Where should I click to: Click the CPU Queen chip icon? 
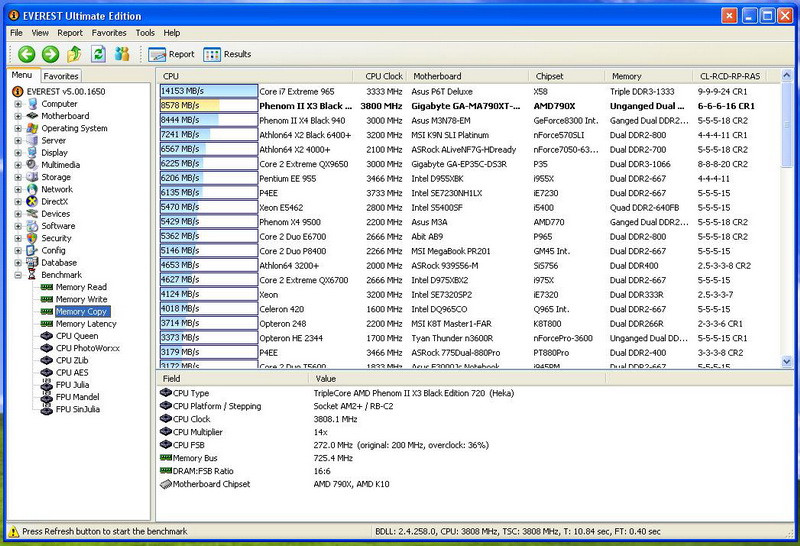coord(47,336)
